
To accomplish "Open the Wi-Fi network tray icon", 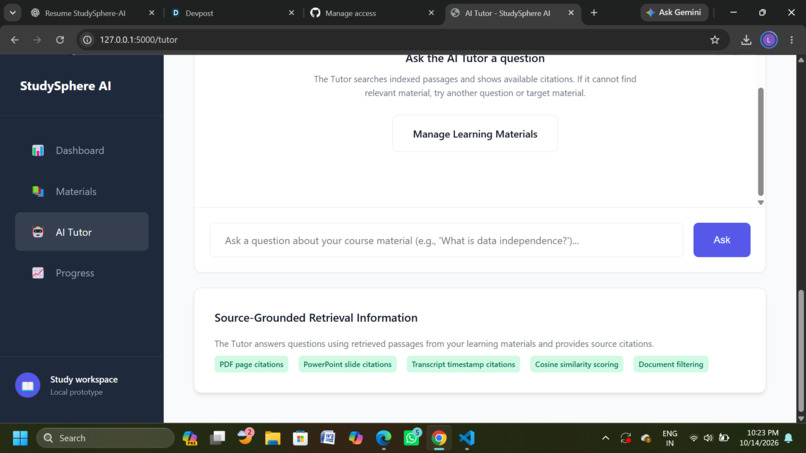I will (x=693, y=438).
